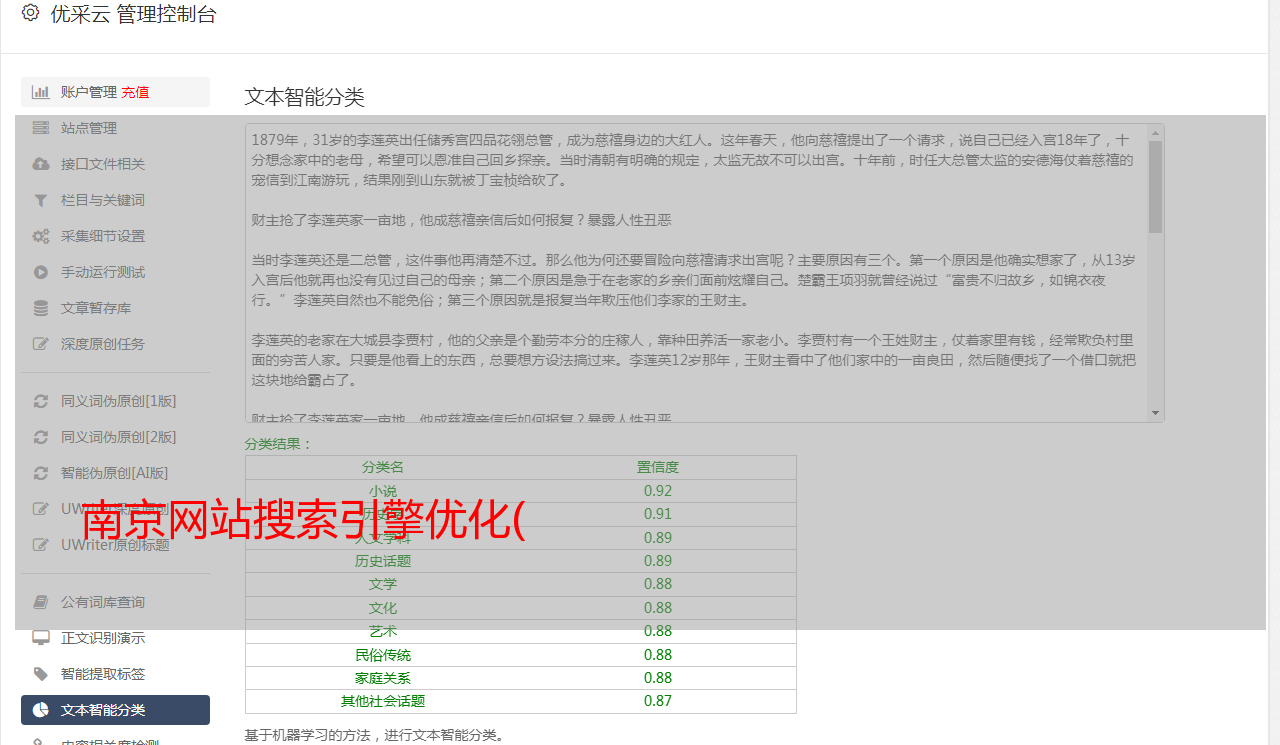Select the 其他社会话题 category cell

pos(383,701)
